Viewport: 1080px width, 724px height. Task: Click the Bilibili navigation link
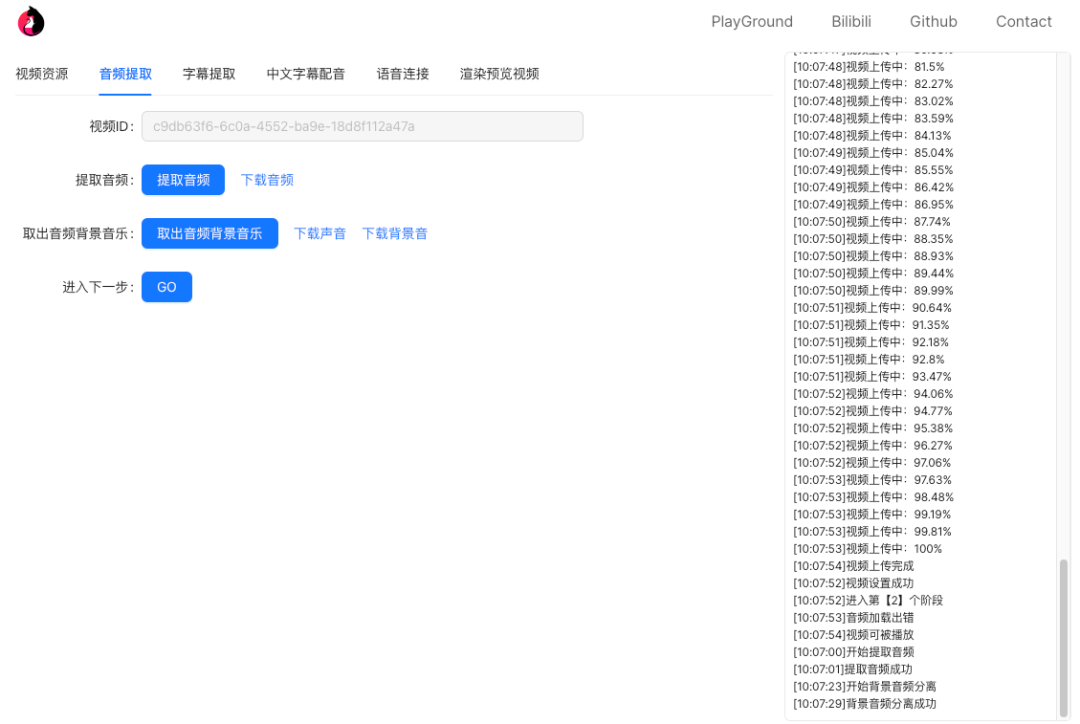coord(851,21)
